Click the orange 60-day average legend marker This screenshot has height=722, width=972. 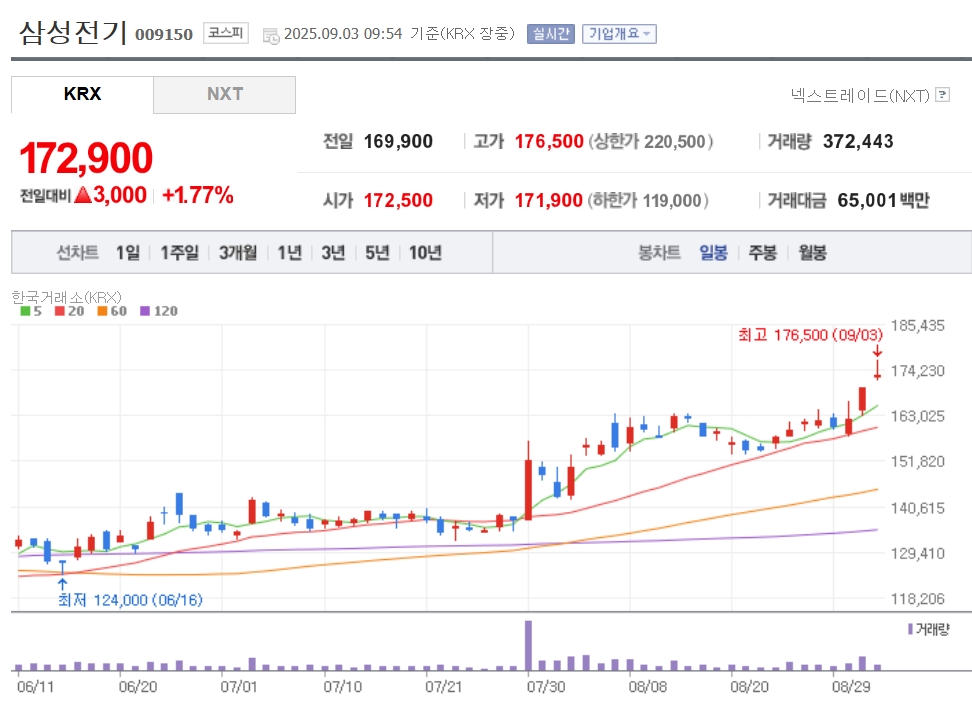pos(102,311)
